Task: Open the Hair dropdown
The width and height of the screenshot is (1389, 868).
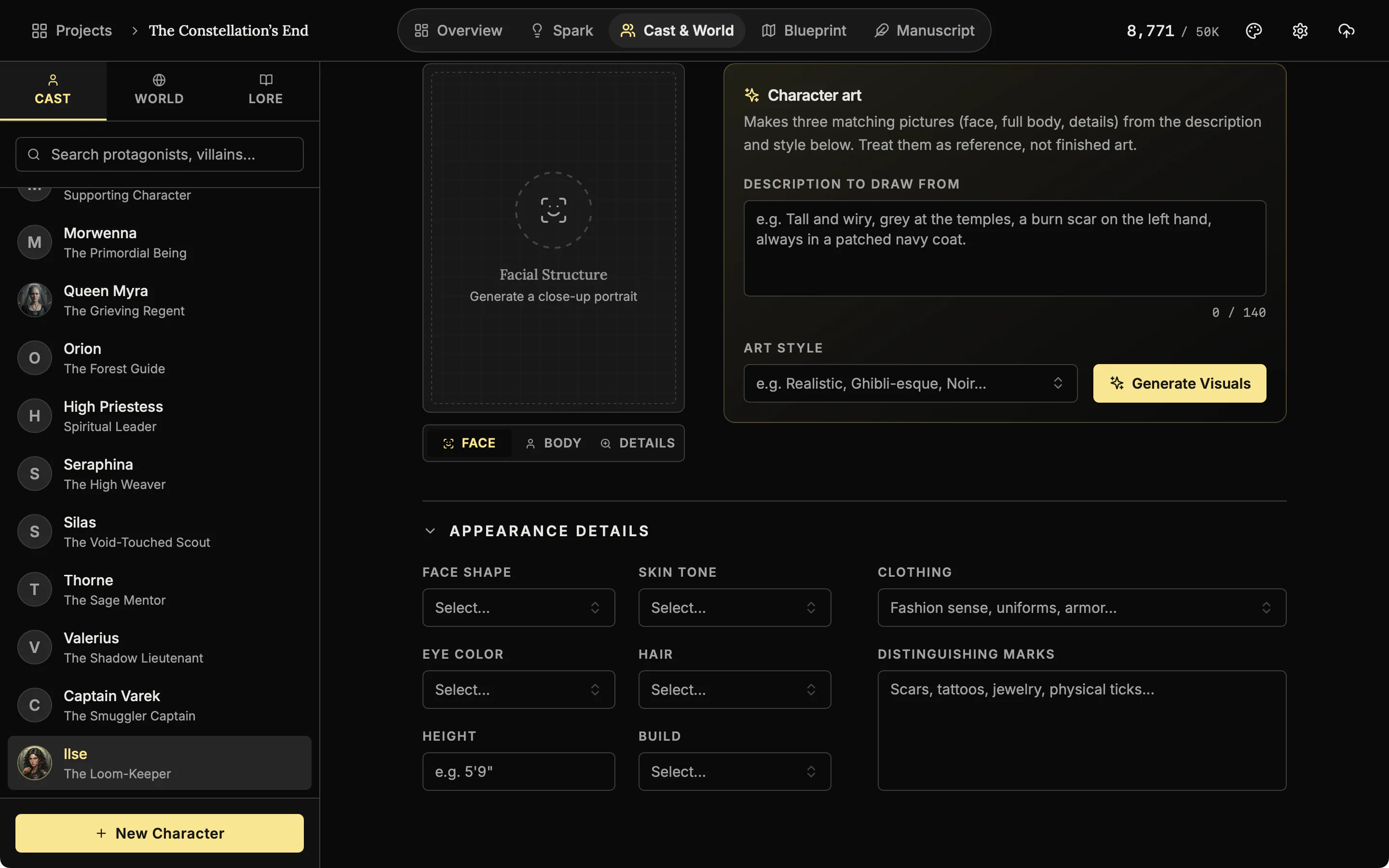Action: pyautogui.click(x=735, y=690)
